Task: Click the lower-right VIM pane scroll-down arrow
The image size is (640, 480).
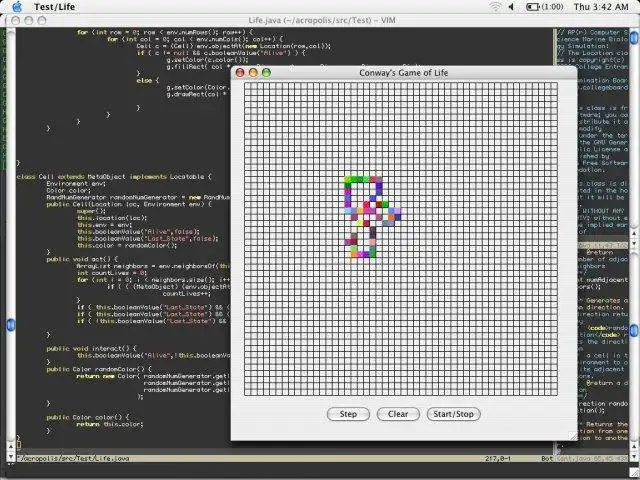Action: 634,456
